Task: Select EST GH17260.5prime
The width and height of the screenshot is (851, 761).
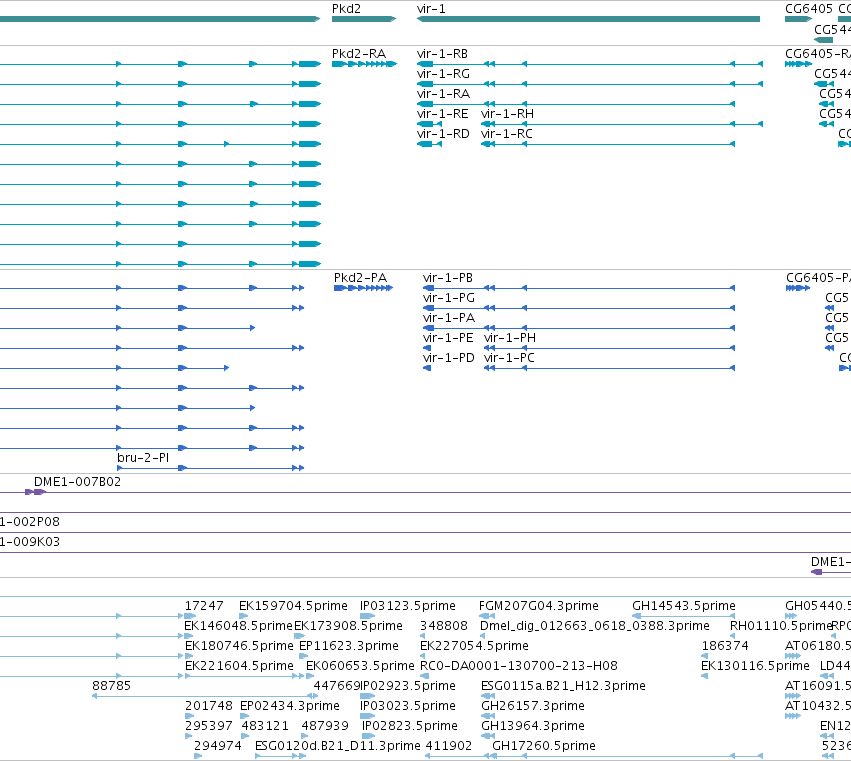Action: tap(544, 747)
